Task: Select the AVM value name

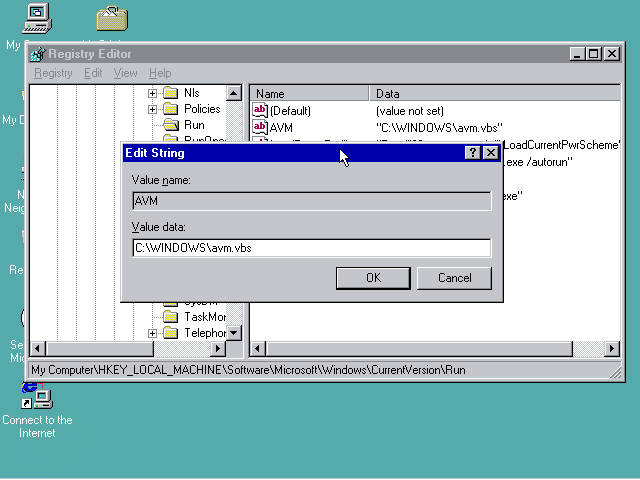Action: (281, 128)
